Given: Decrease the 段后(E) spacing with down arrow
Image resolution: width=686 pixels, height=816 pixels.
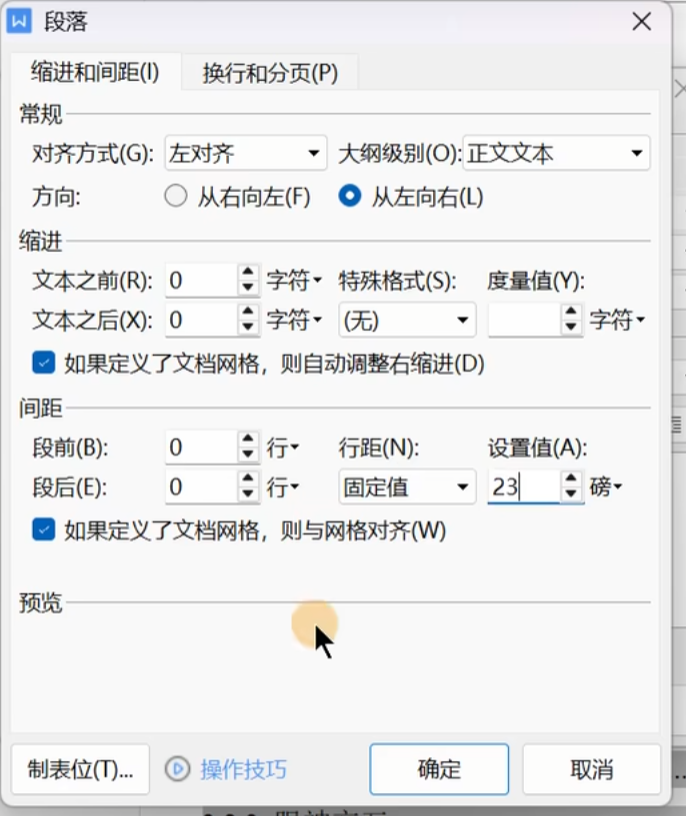Looking at the screenshot, I should tap(248, 494).
